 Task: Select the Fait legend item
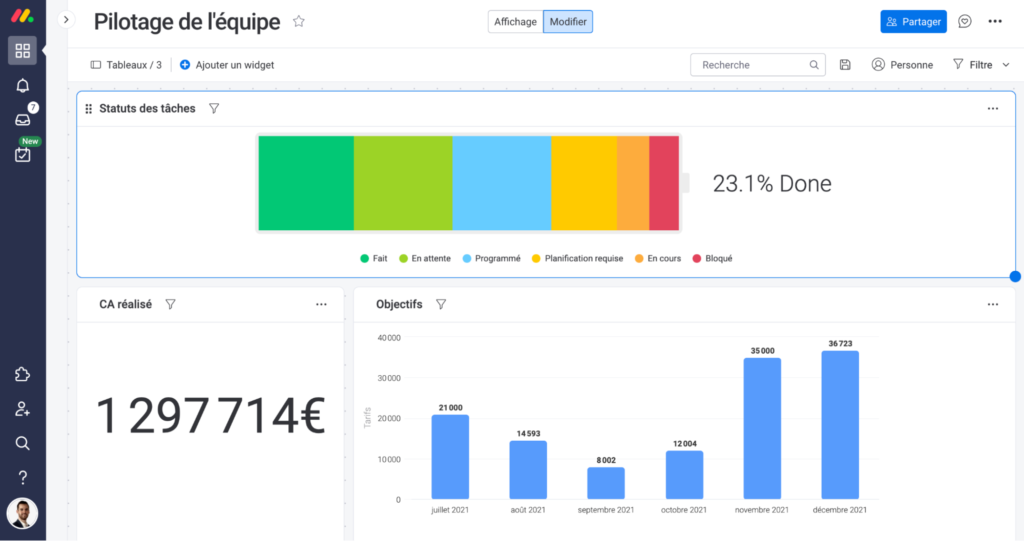(x=374, y=258)
